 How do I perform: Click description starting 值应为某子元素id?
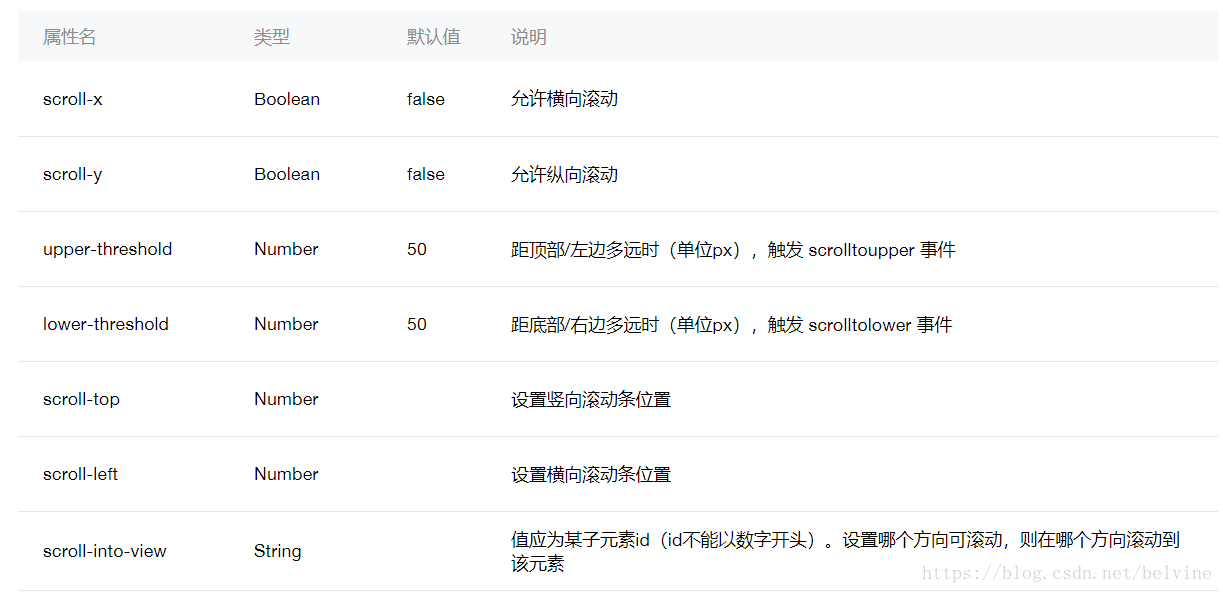point(846,551)
